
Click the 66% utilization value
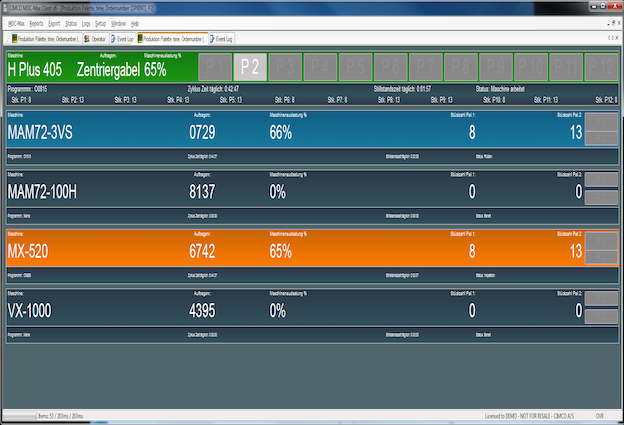281,133
